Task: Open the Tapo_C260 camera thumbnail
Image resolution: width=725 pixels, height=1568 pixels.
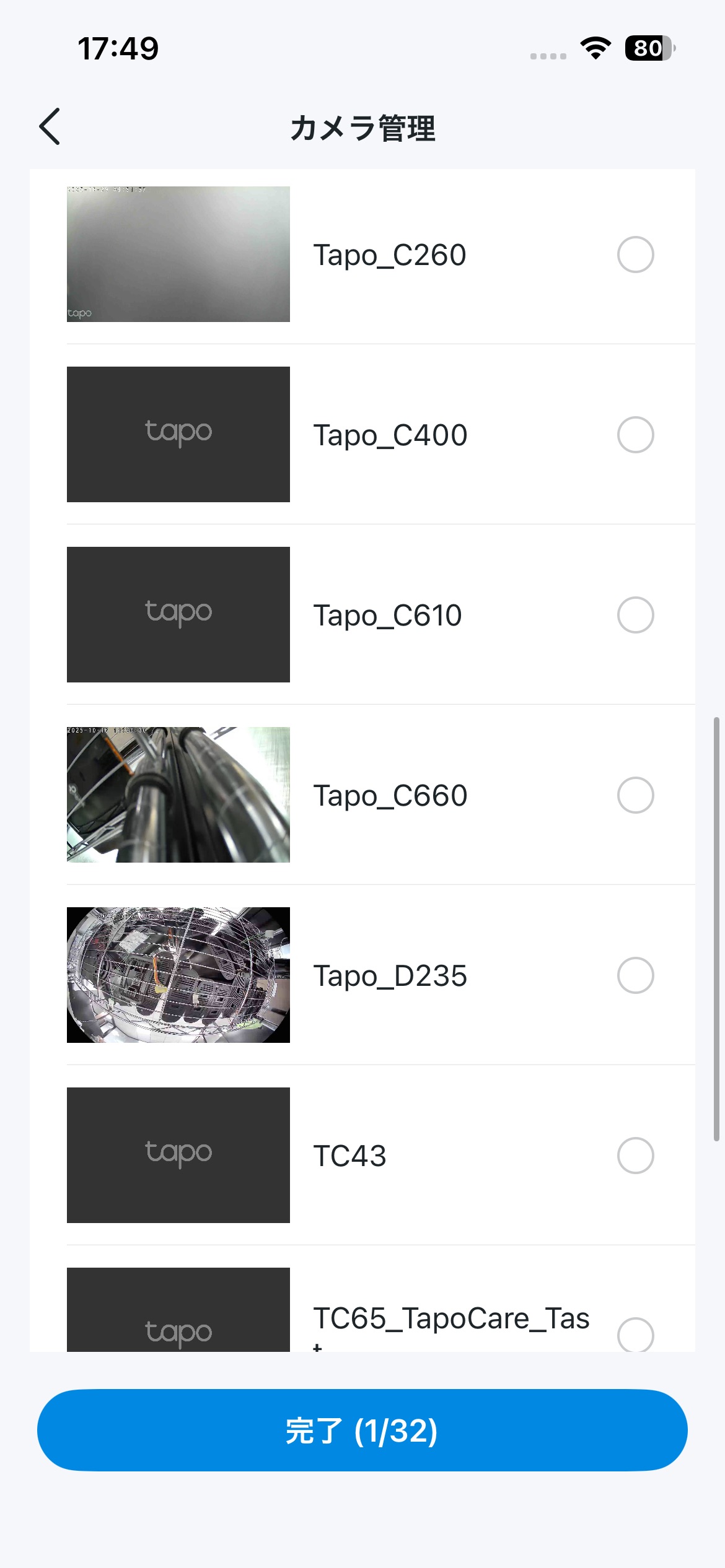Action: tap(178, 254)
